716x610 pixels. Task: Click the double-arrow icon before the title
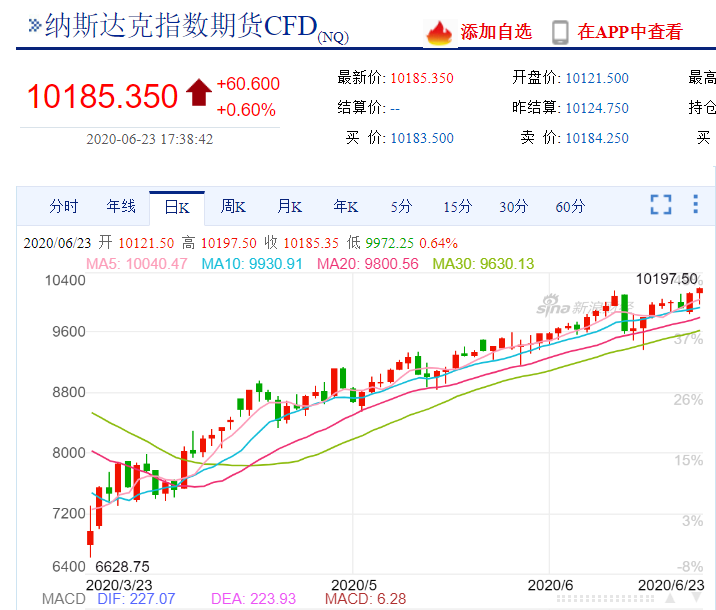coord(35,25)
